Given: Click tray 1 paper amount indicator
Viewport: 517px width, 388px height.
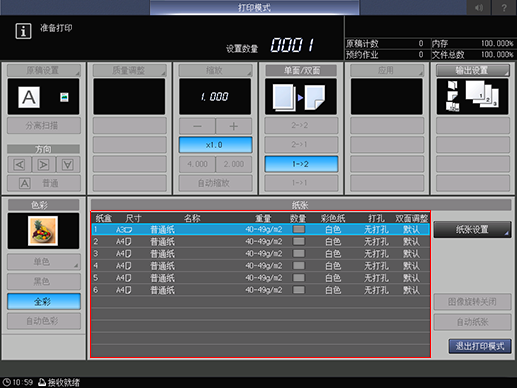Looking at the screenshot, I should point(299,229).
